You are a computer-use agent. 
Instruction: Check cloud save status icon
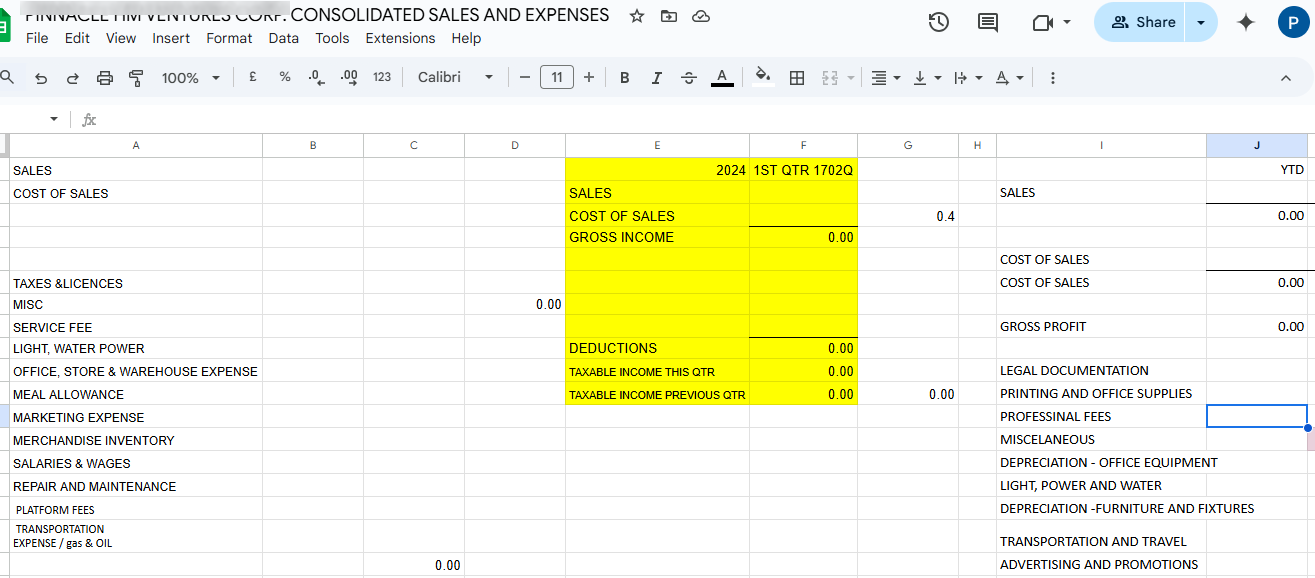pyautogui.click(x=700, y=16)
